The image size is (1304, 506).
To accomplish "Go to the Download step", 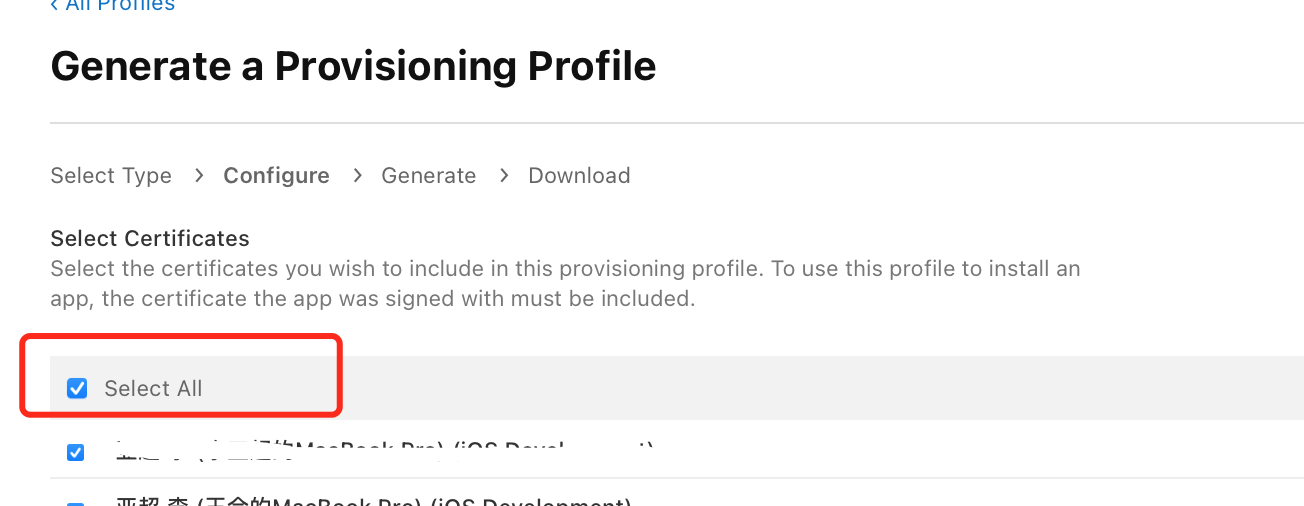I will [579, 176].
